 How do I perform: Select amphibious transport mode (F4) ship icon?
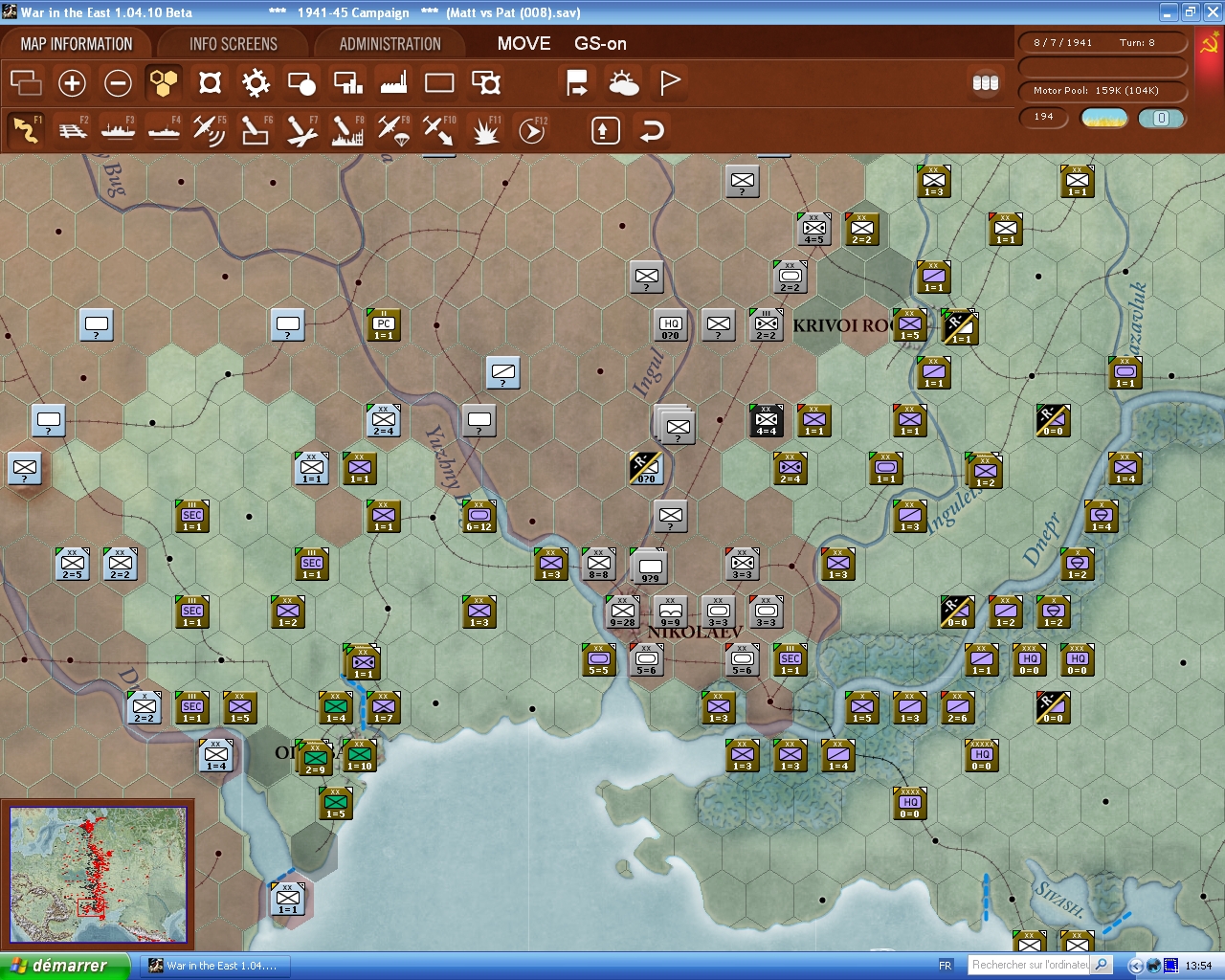click(164, 130)
